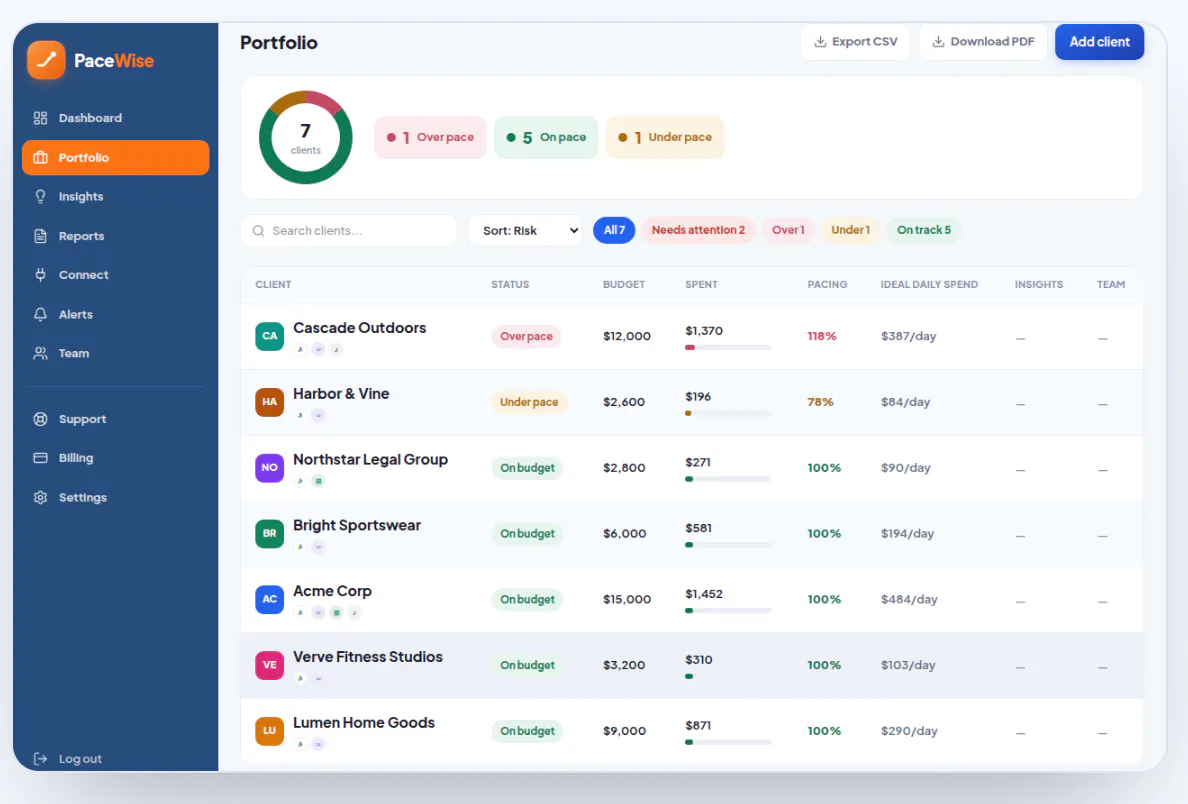Show On track 5 clients
The height and width of the screenshot is (804, 1188).
[x=924, y=230]
